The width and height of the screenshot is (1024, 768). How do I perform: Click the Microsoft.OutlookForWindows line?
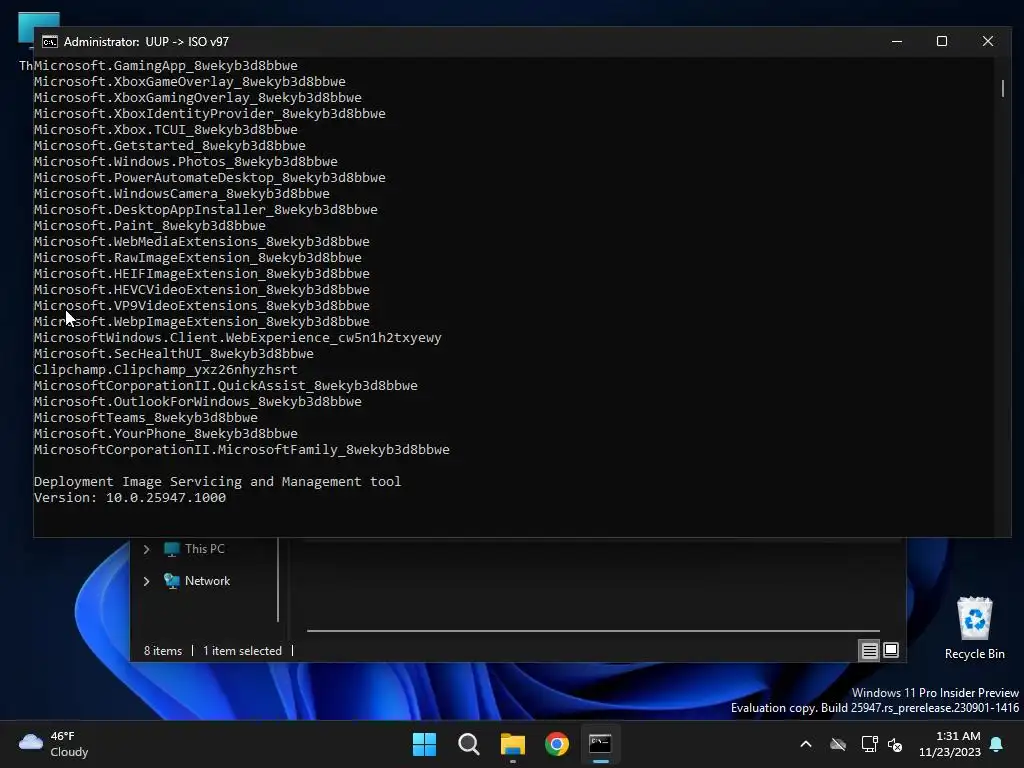pyautogui.click(x=198, y=402)
